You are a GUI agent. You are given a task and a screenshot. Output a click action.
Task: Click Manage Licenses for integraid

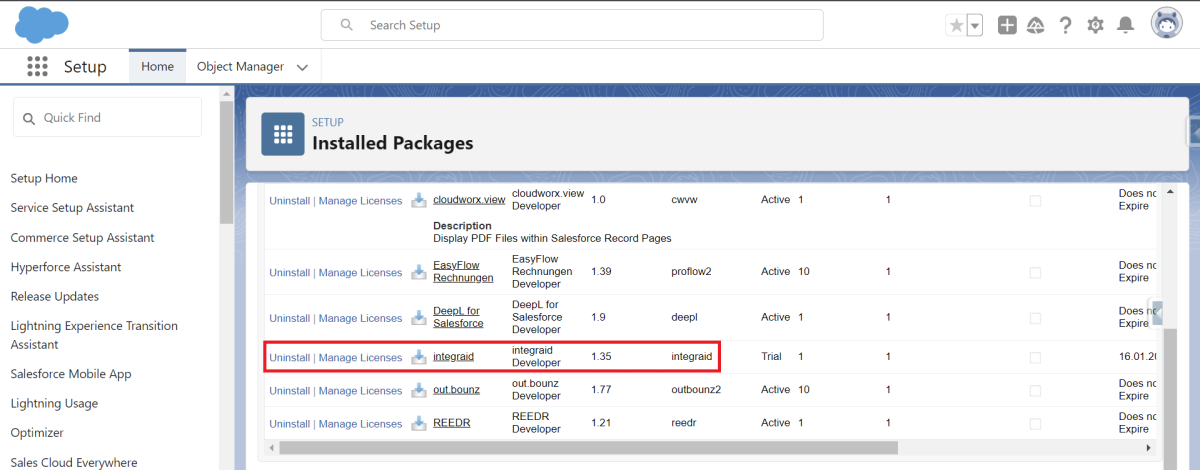coord(360,358)
